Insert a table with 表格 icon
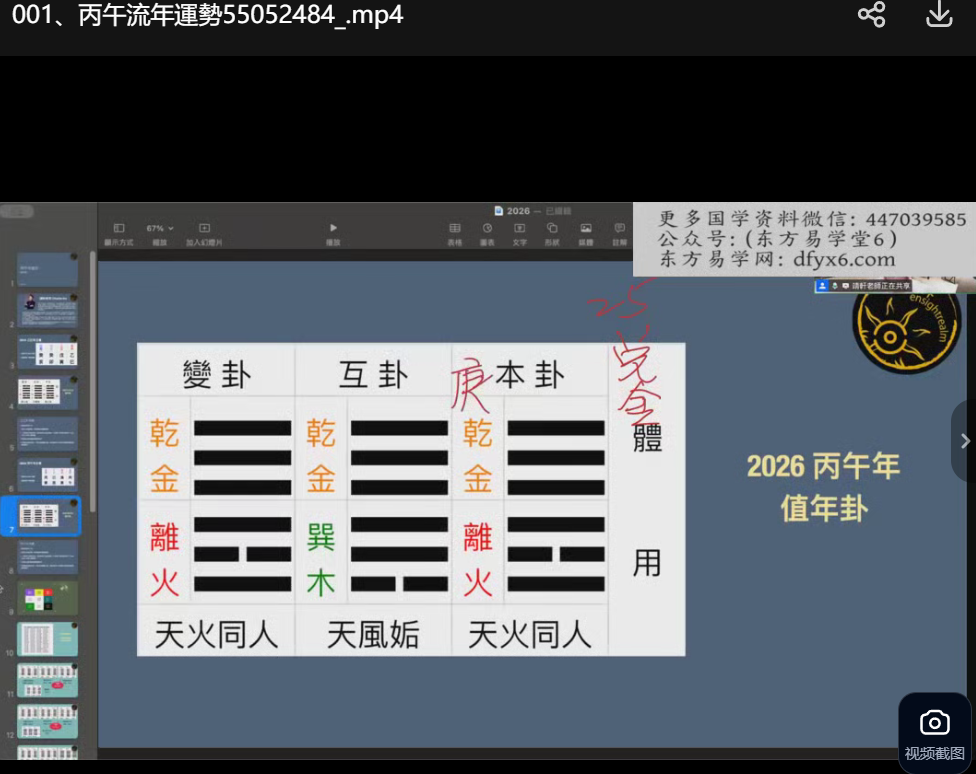The height and width of the screenshot is (774, 976). pyautogui.click(x=455, y=229)
